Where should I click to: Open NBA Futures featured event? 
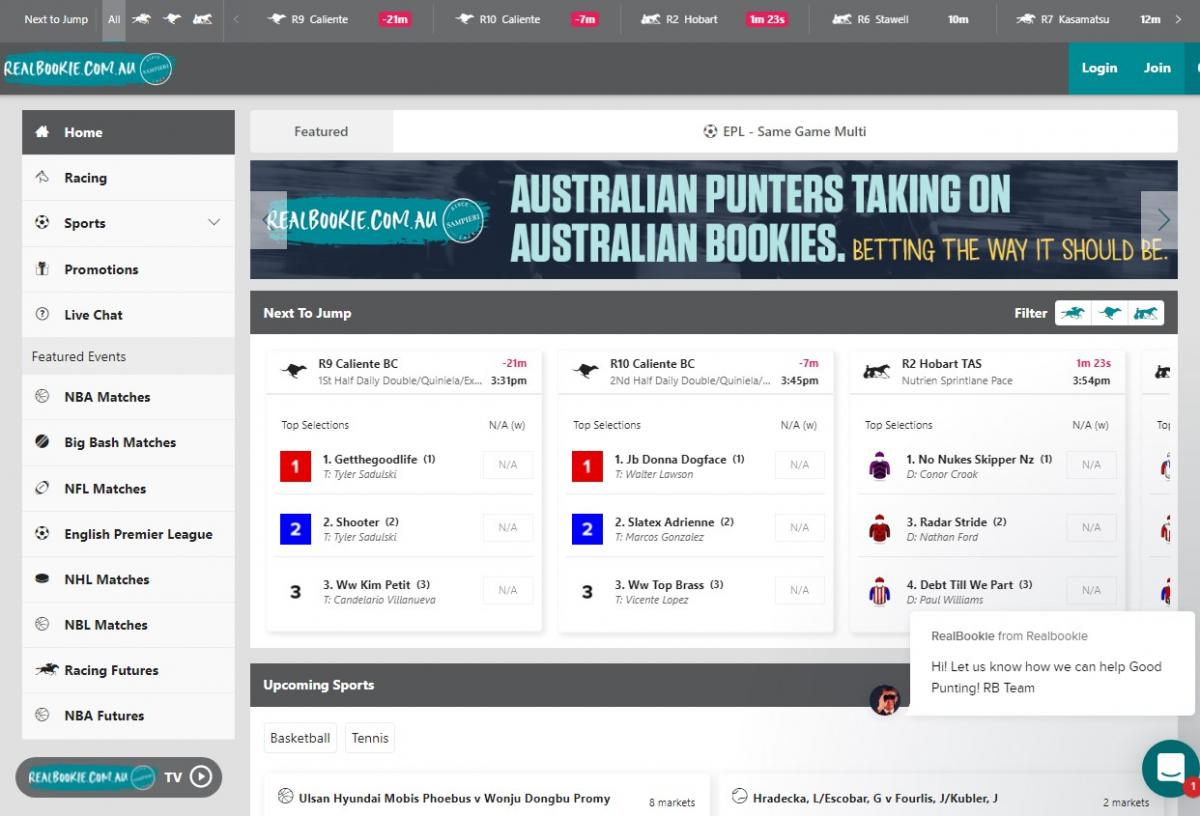[128, 715]
